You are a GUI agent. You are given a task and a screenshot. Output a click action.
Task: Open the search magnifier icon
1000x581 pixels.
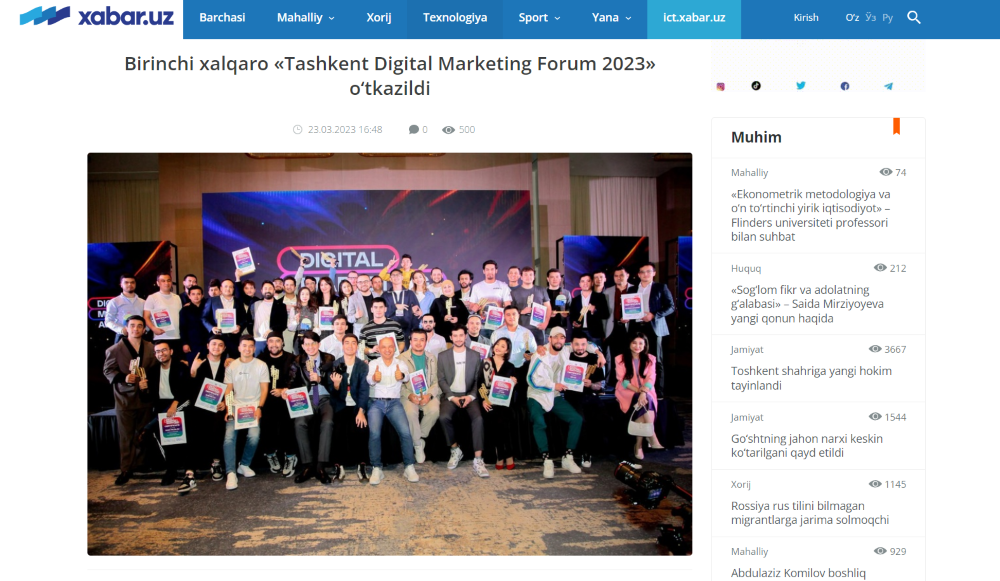point(913,18)
